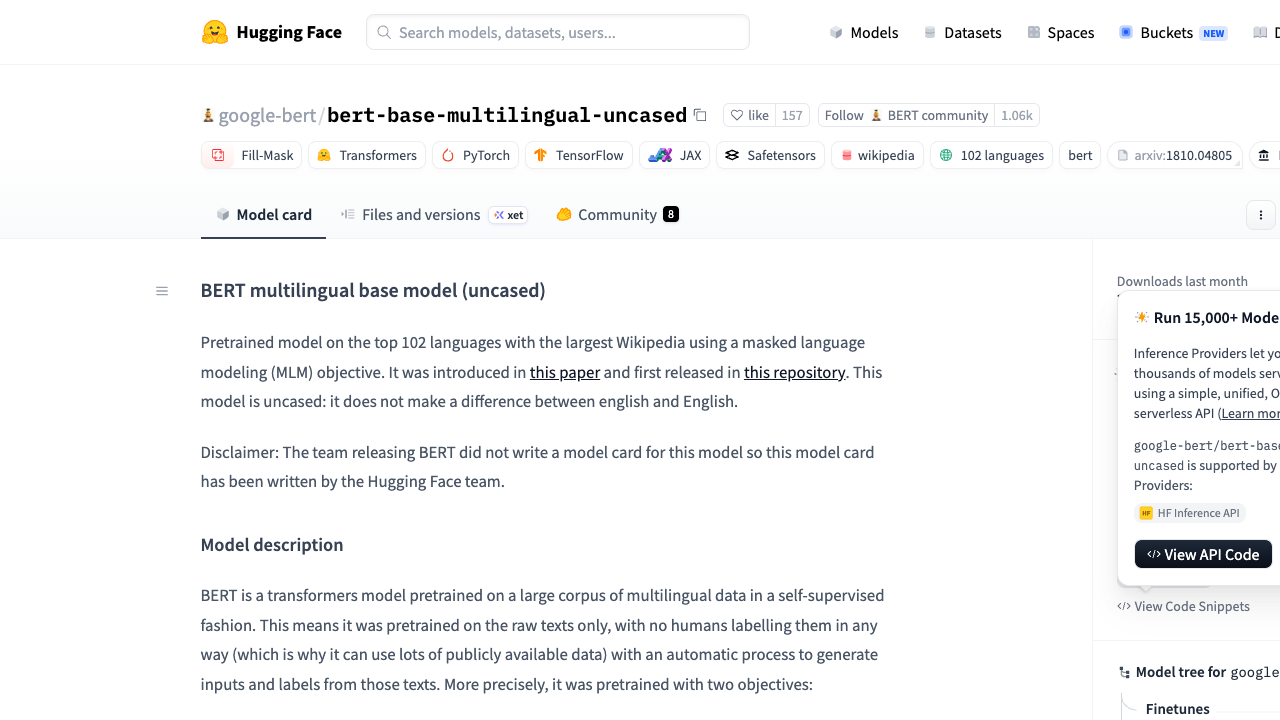Click the NEW badge beside Buckets
Screen dimensions: 1280x720
pos(1214,33)
